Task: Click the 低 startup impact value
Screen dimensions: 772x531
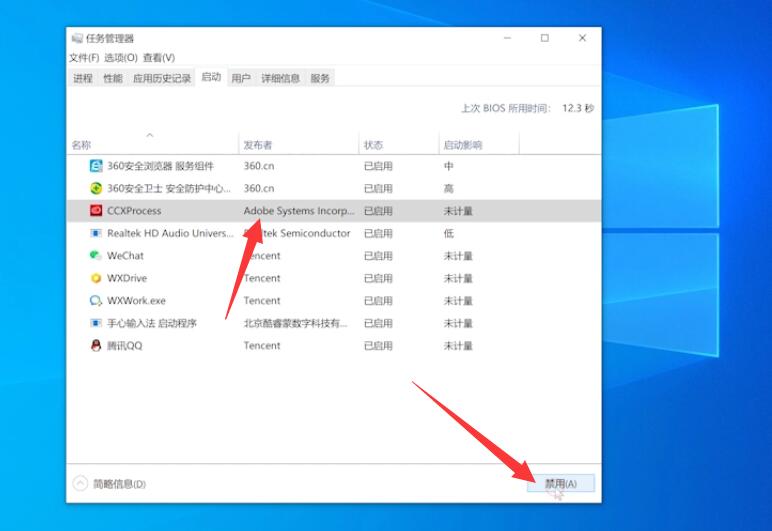Action: (448, 233)
